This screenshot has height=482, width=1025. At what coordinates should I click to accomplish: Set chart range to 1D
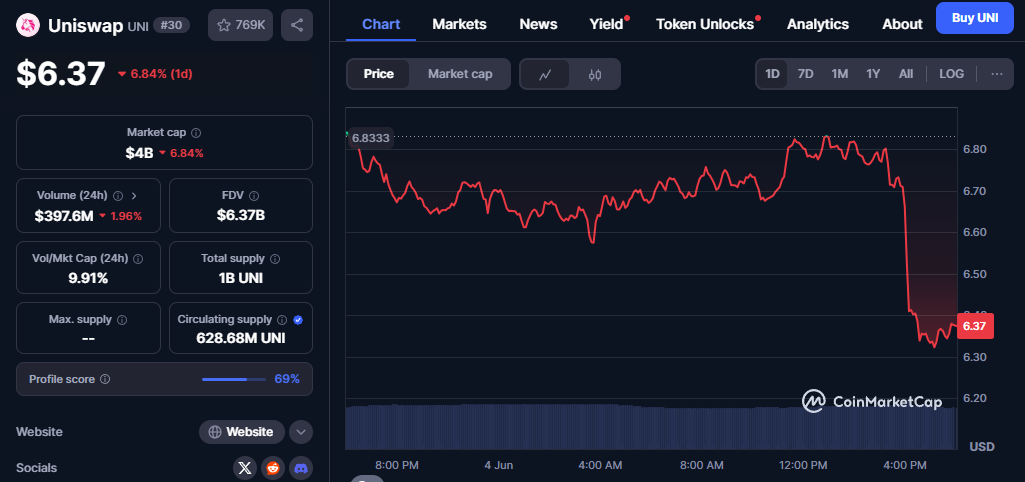coord(773,74)
